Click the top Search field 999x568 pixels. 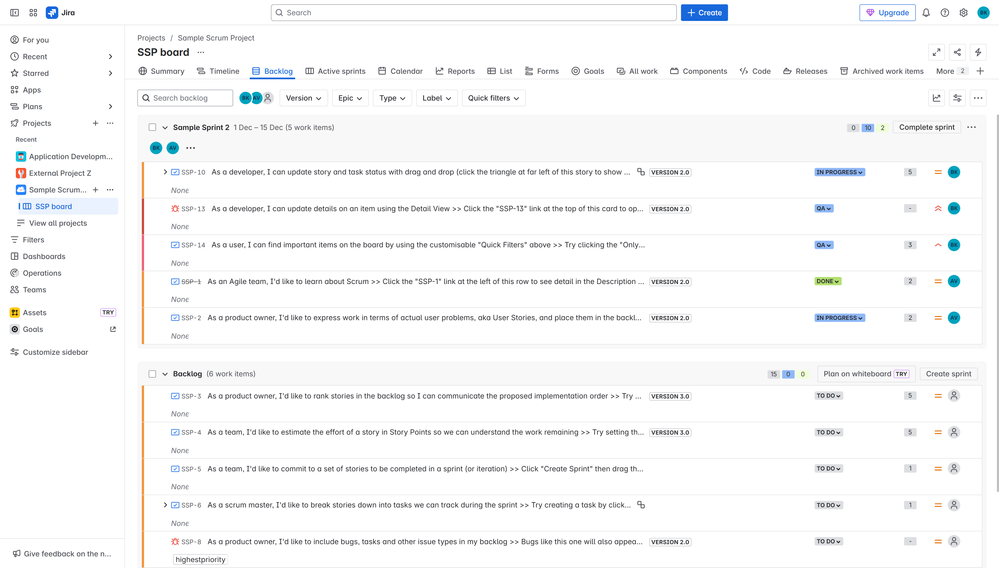point(473,13)
